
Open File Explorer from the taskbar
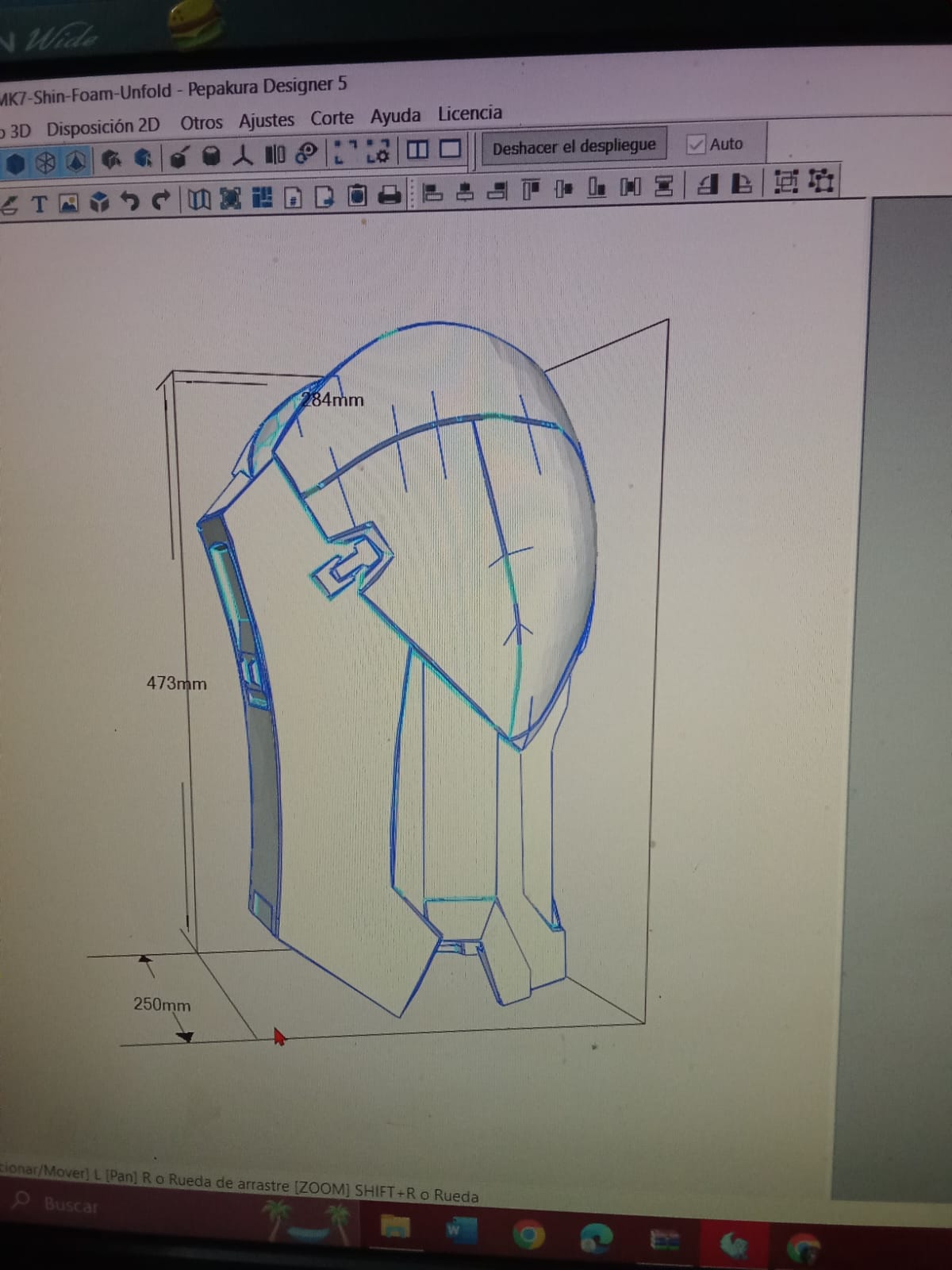point(396,1227)
